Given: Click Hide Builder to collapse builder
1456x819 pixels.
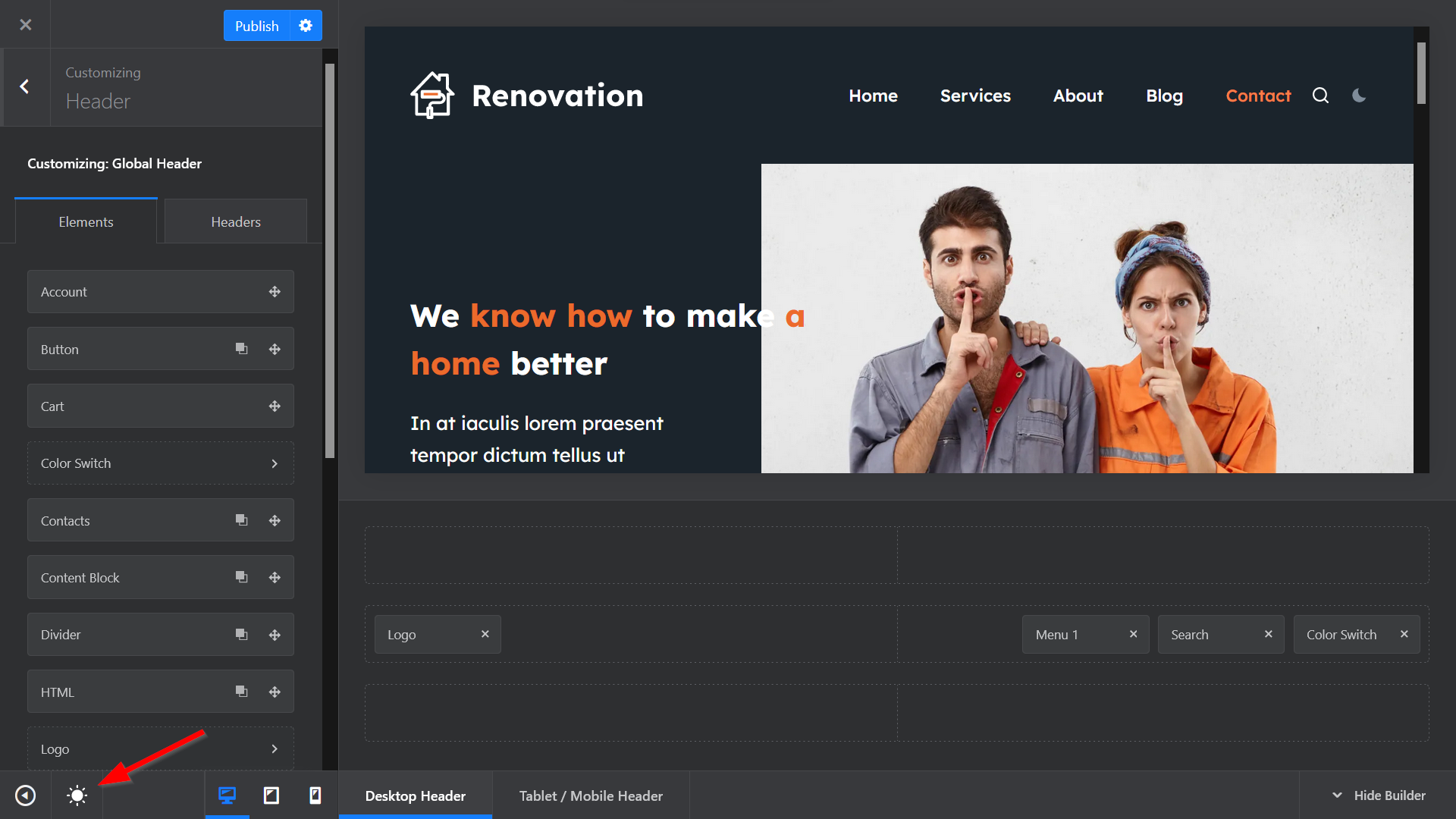Looking at the screenshot, I should 1378,795.
